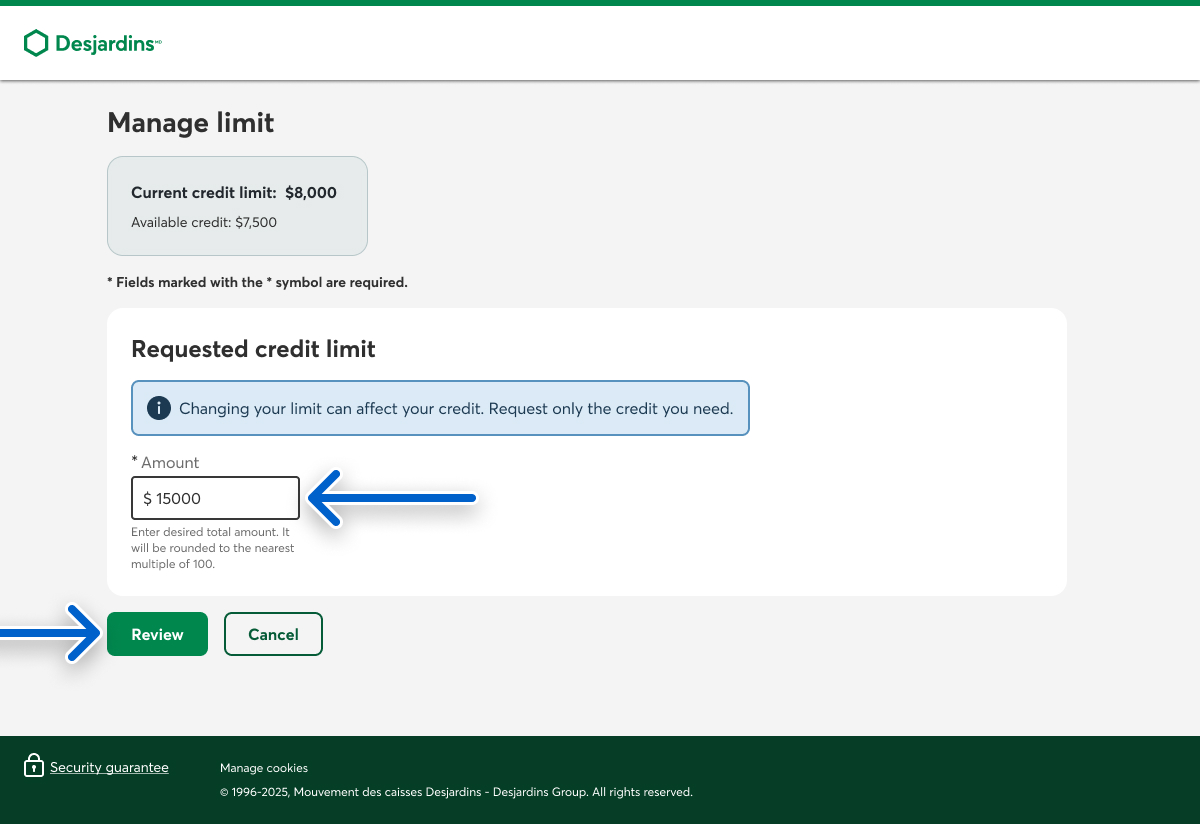1200x824 pixels.
Task: Click the Requested credit limit heading
Action: [x=253, y=349]
